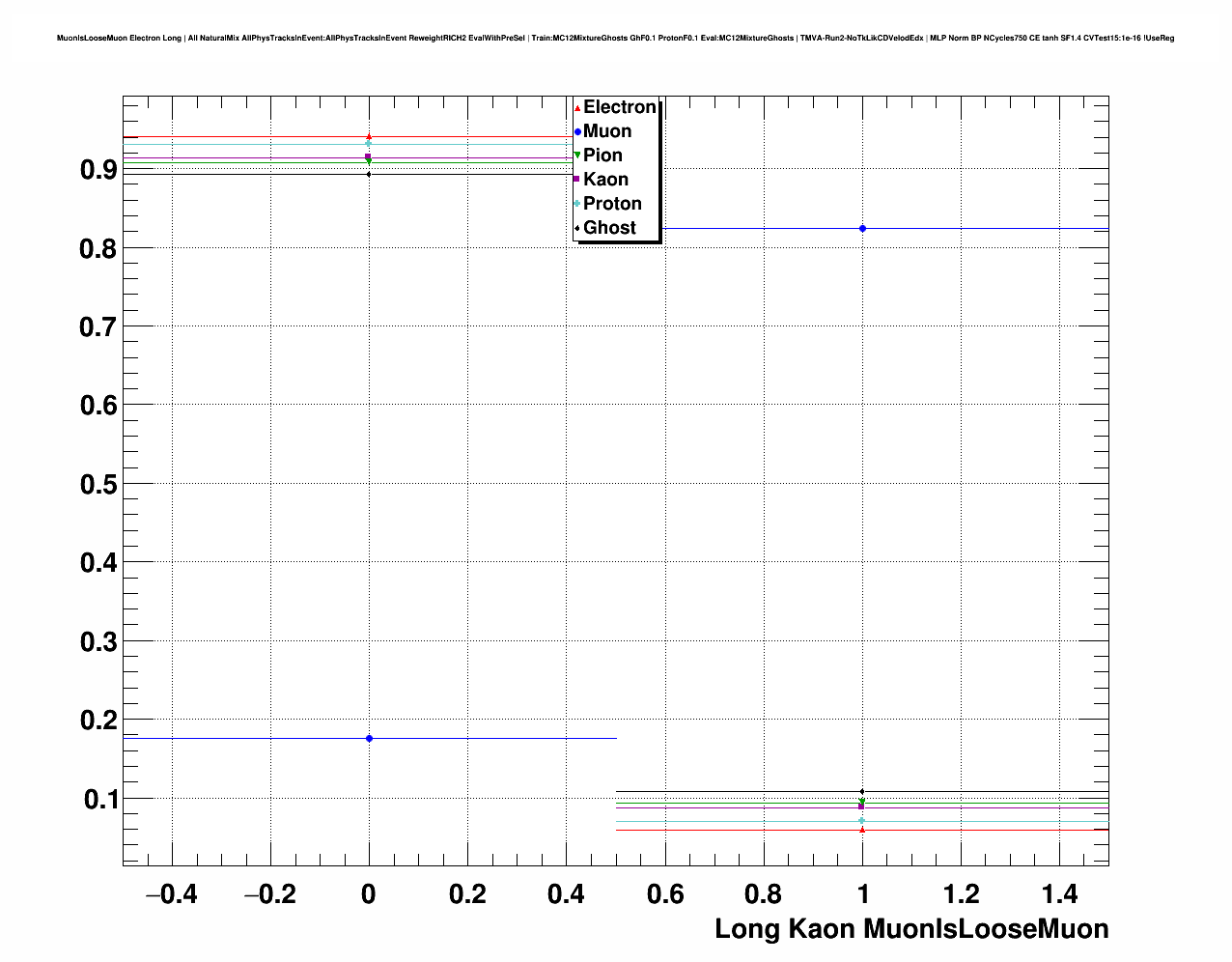The height and width of the screenshot is (962, 1232).
Task: Click the purple Kaon square legend marker
Action: [576, 180]
